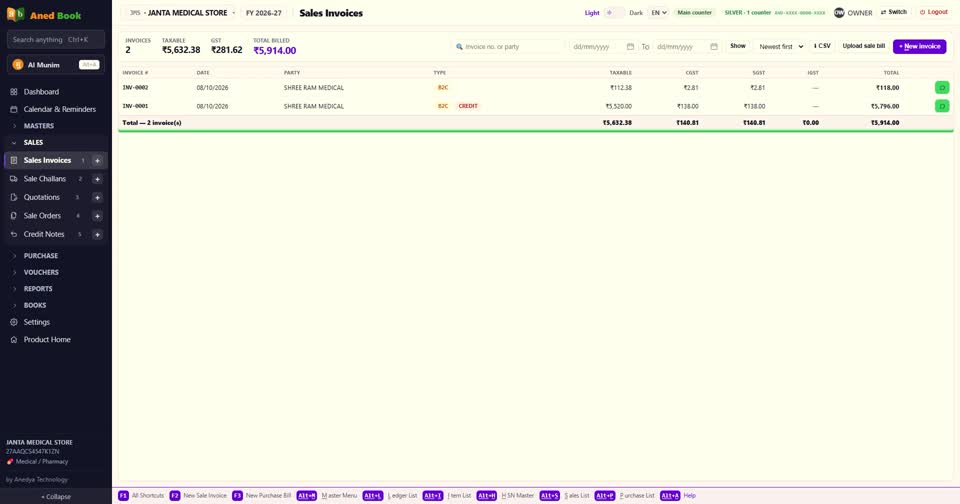Add new Sales Invoice with plus icon
The image size is (960, 504).
point(97,160)
